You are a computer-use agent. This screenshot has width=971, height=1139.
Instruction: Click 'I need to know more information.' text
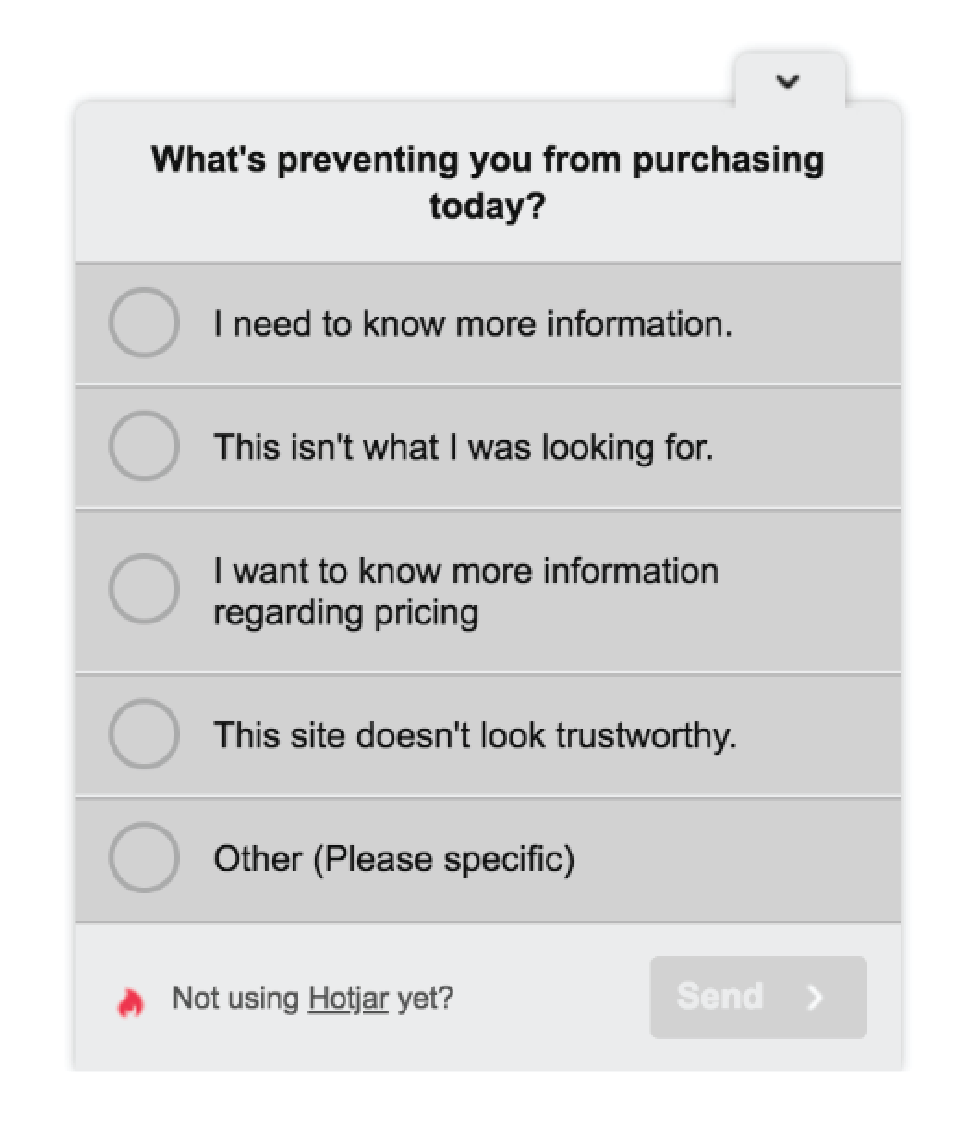coord(473,324)
